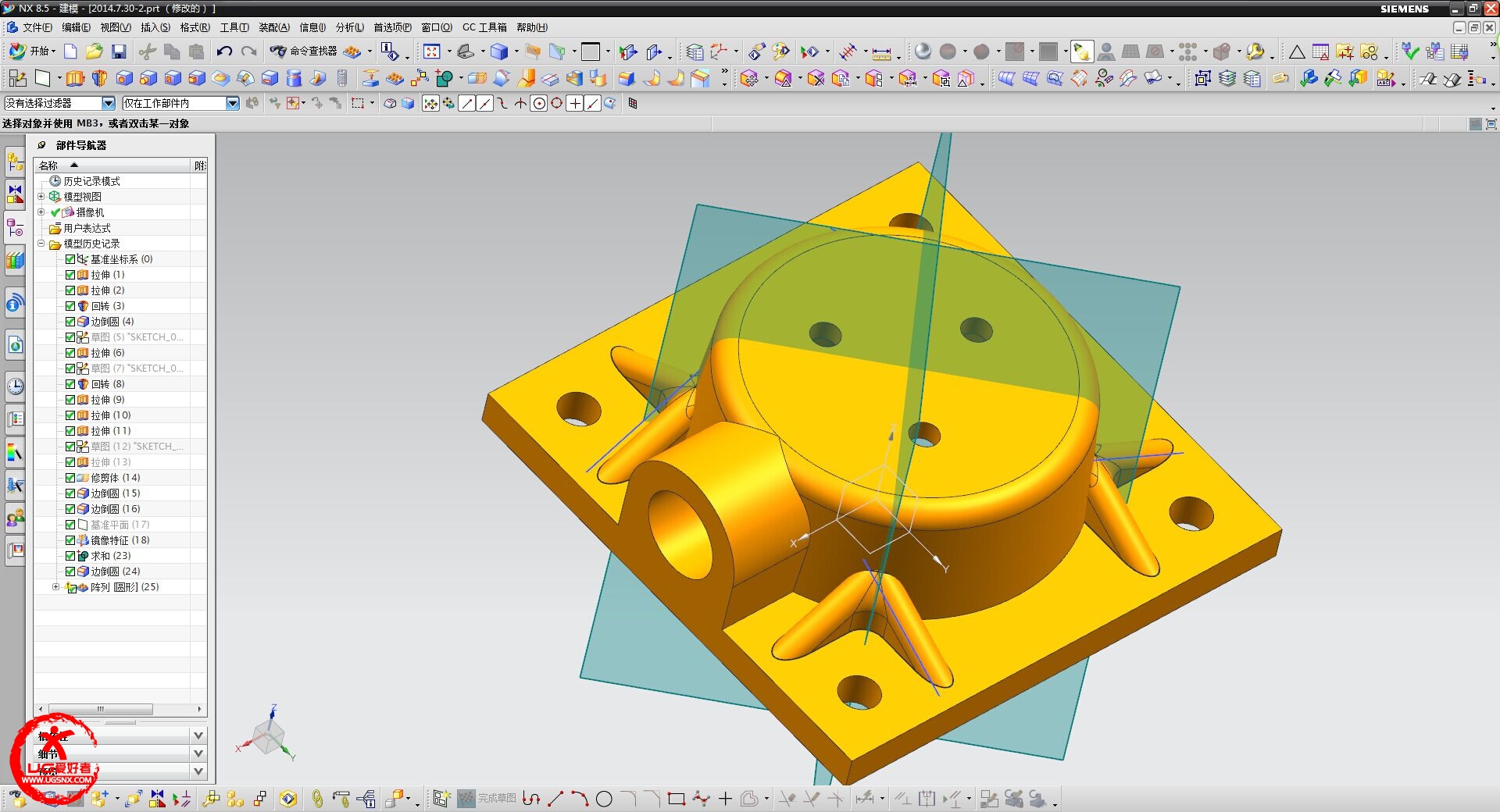Screen dimensions: 1500x812
Task: Uncheck the 基准坐标系 (0) checkbox
Action: [70, 259]
